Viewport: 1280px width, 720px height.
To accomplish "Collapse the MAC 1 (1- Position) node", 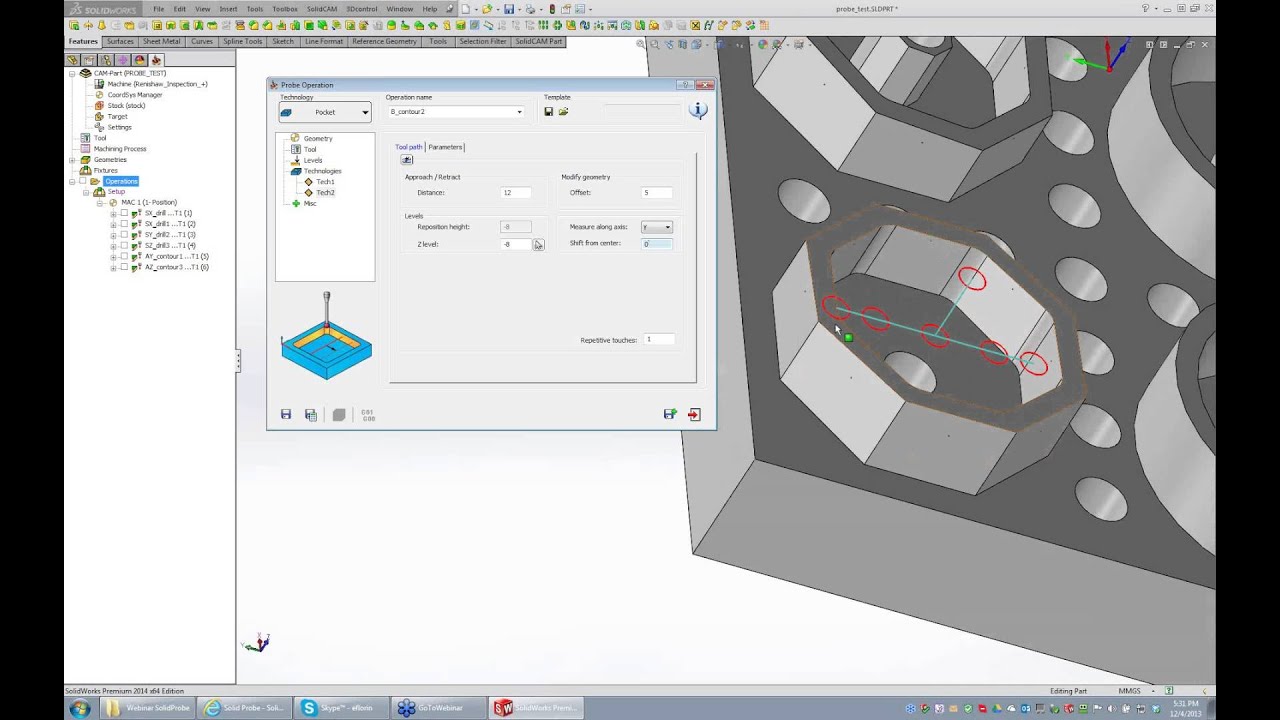I will coord(100,203).
